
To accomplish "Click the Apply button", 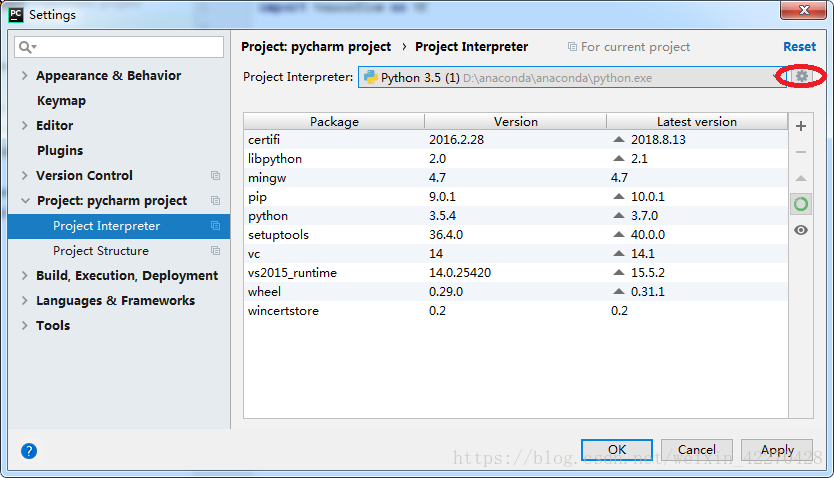I will pos(777,450).
